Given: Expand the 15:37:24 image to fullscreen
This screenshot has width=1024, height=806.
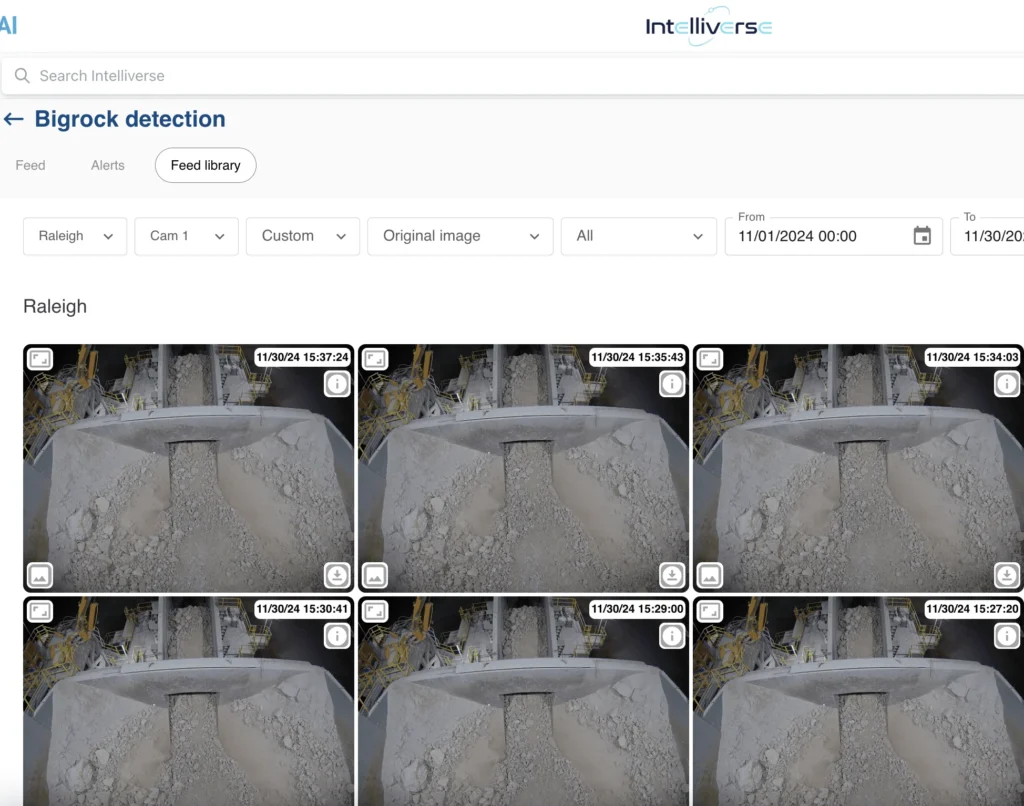Looking at the screenshot, I should click(40, 359).
